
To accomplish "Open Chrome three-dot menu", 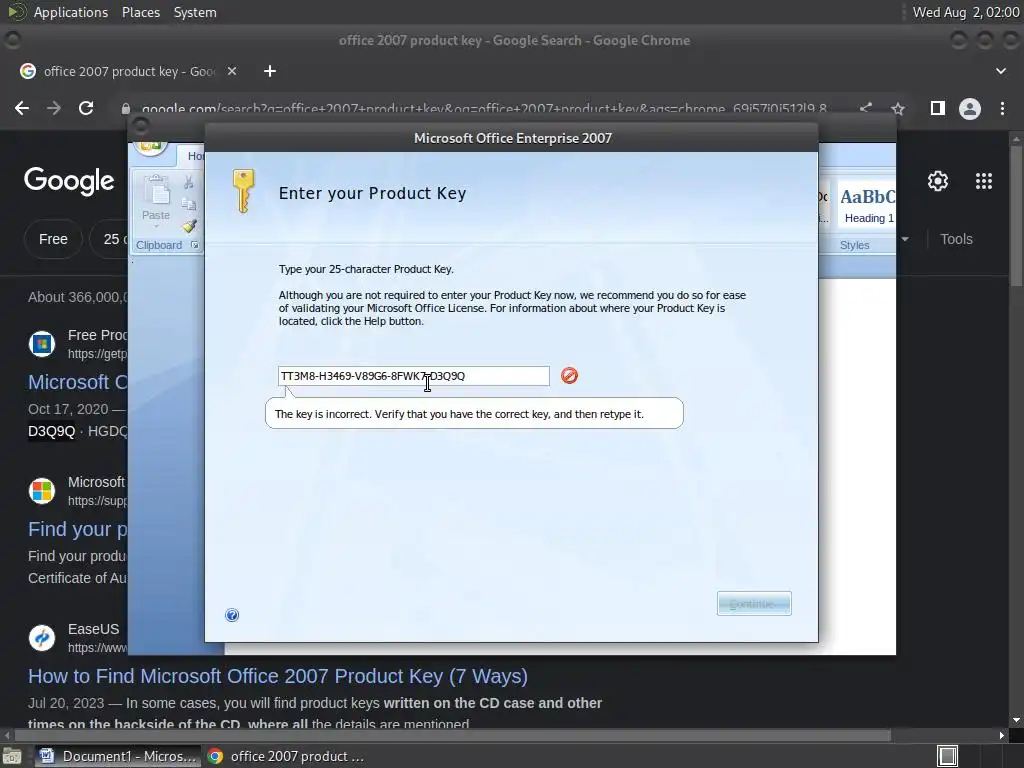I will tap(1002, 108).
